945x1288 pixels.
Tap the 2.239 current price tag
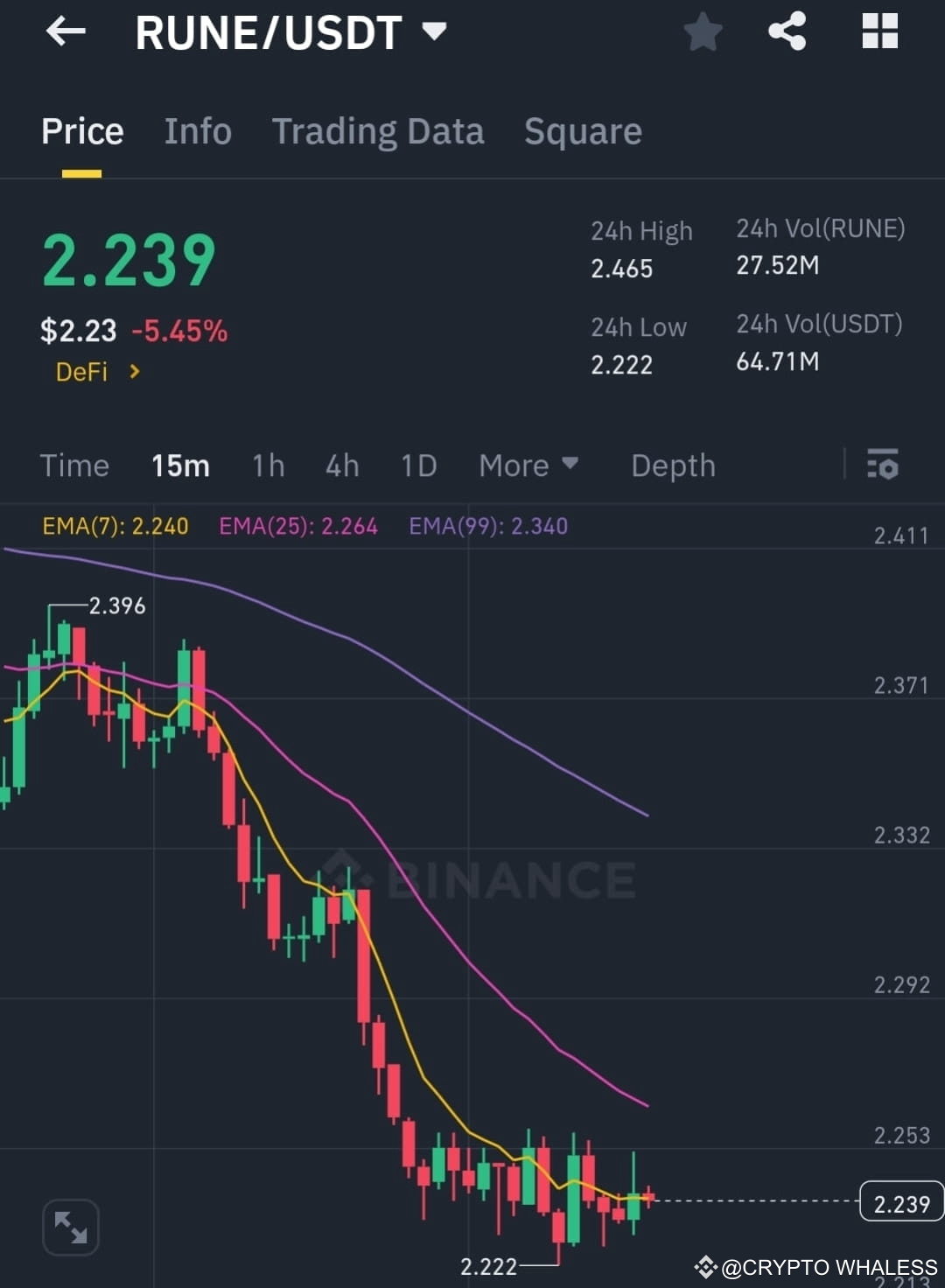900,1202
